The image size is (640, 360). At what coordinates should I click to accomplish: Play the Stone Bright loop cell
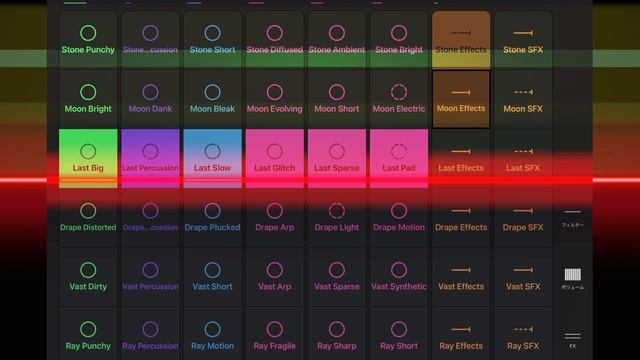[x=399, y=40]
